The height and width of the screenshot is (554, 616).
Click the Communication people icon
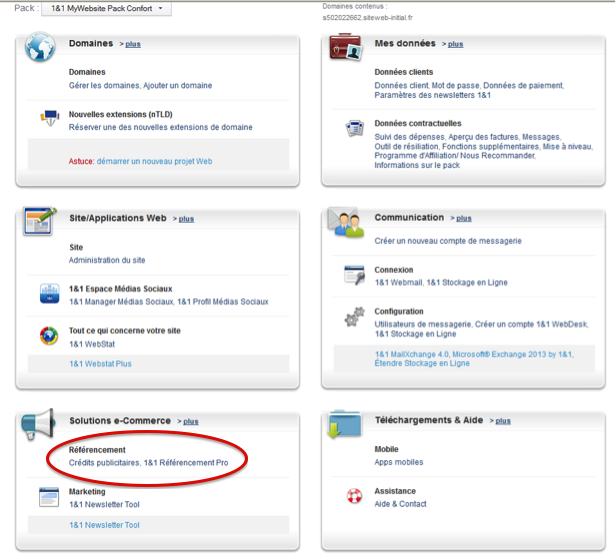coord(346,222)
